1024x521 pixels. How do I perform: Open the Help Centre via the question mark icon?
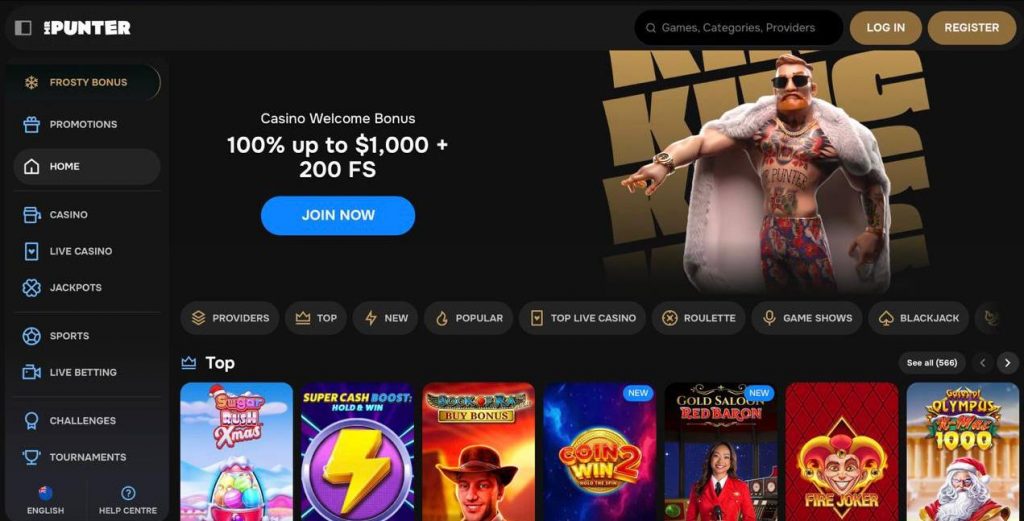pyautogui.click(x=128, y=493)
